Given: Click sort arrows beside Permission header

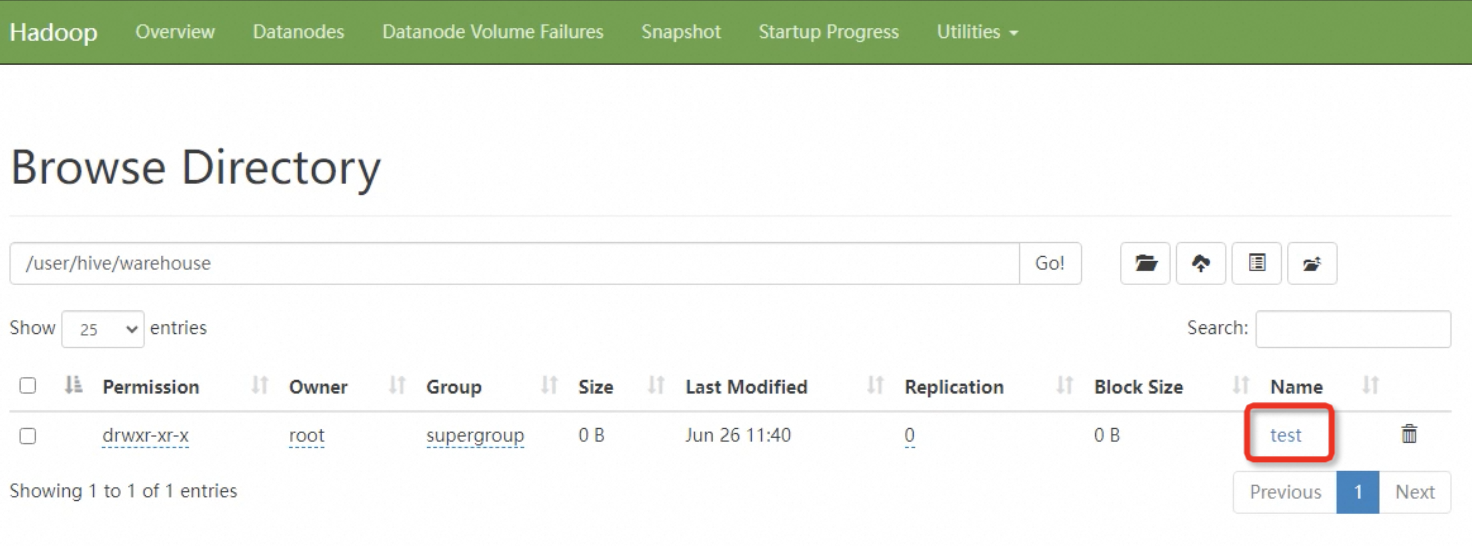Looking at the screenshot, I should [259, 387].
